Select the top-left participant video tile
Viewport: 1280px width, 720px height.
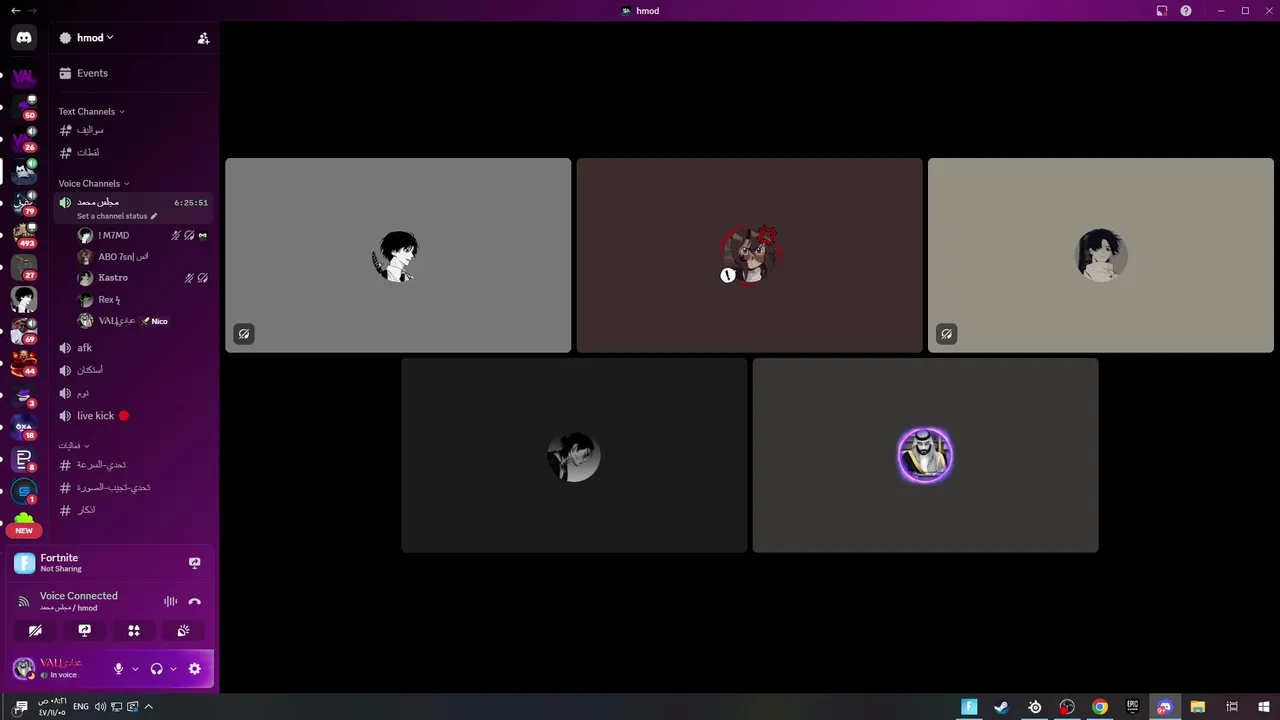[x=398, y=255]
